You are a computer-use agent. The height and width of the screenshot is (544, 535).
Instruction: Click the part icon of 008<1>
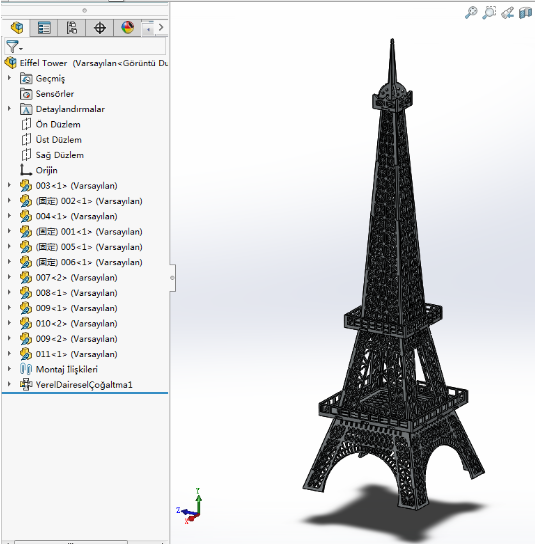tap(26, 293)
